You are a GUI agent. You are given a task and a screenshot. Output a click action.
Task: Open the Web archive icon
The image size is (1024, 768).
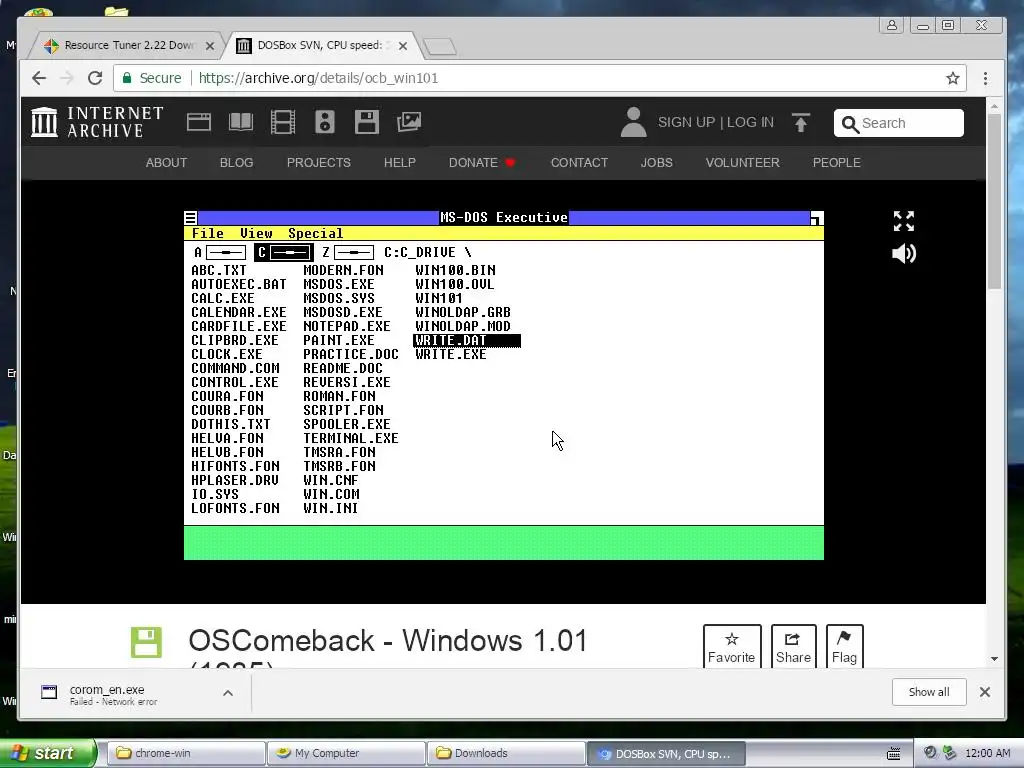[x=199, y=122]
